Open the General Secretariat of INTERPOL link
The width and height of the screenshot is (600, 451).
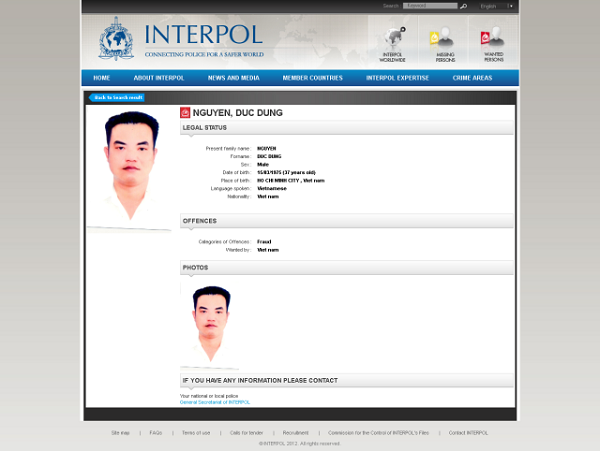[x=215, y=402]
